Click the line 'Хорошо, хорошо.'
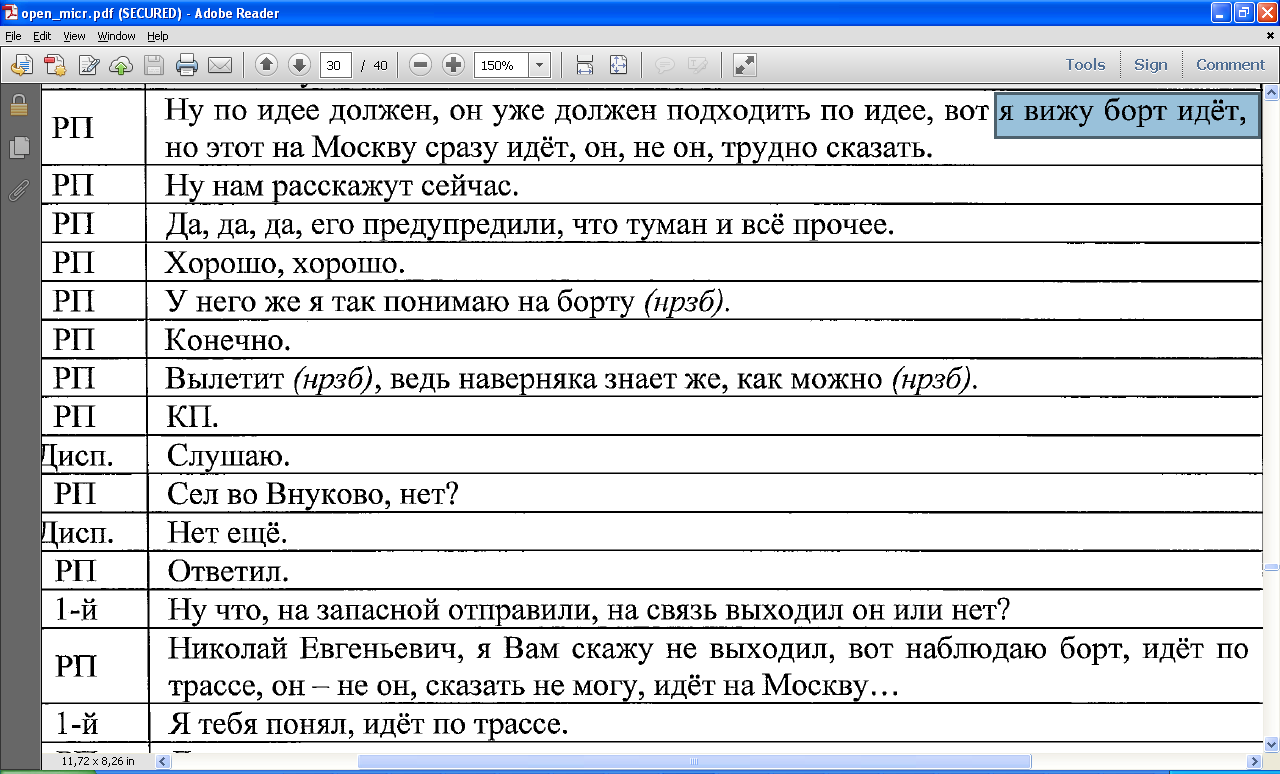1280x774 pixels. [285, 265]
